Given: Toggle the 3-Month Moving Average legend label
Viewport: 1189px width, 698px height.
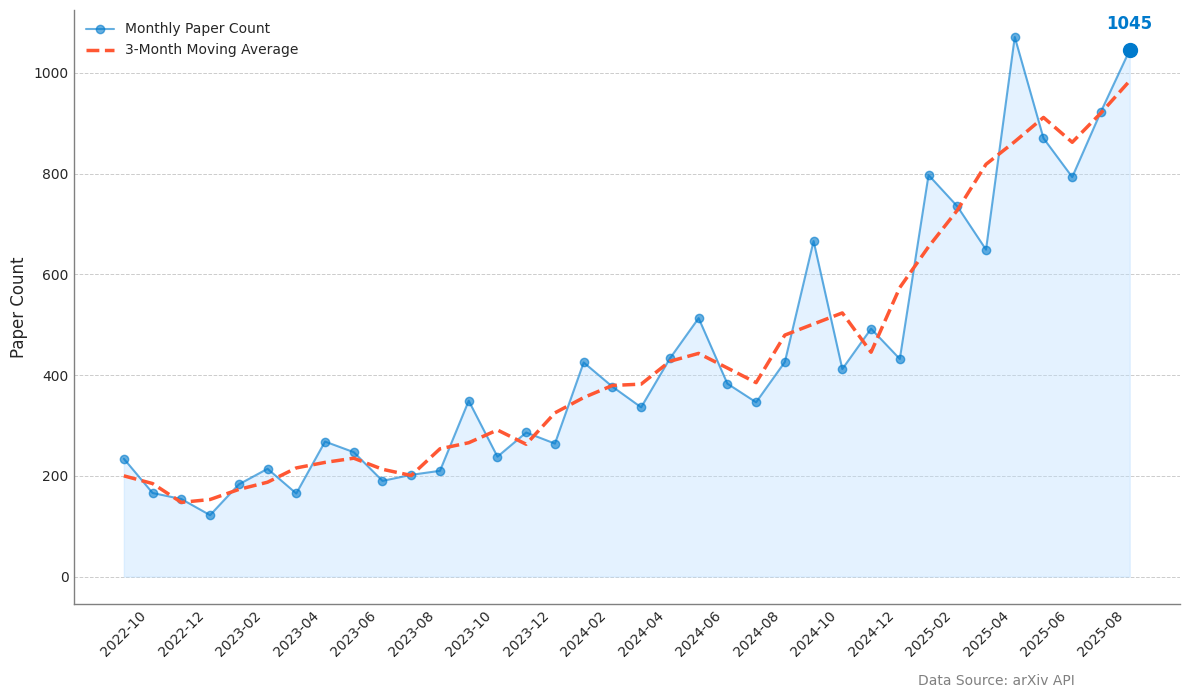Looking at the screenshot, I should pos(211,50).
